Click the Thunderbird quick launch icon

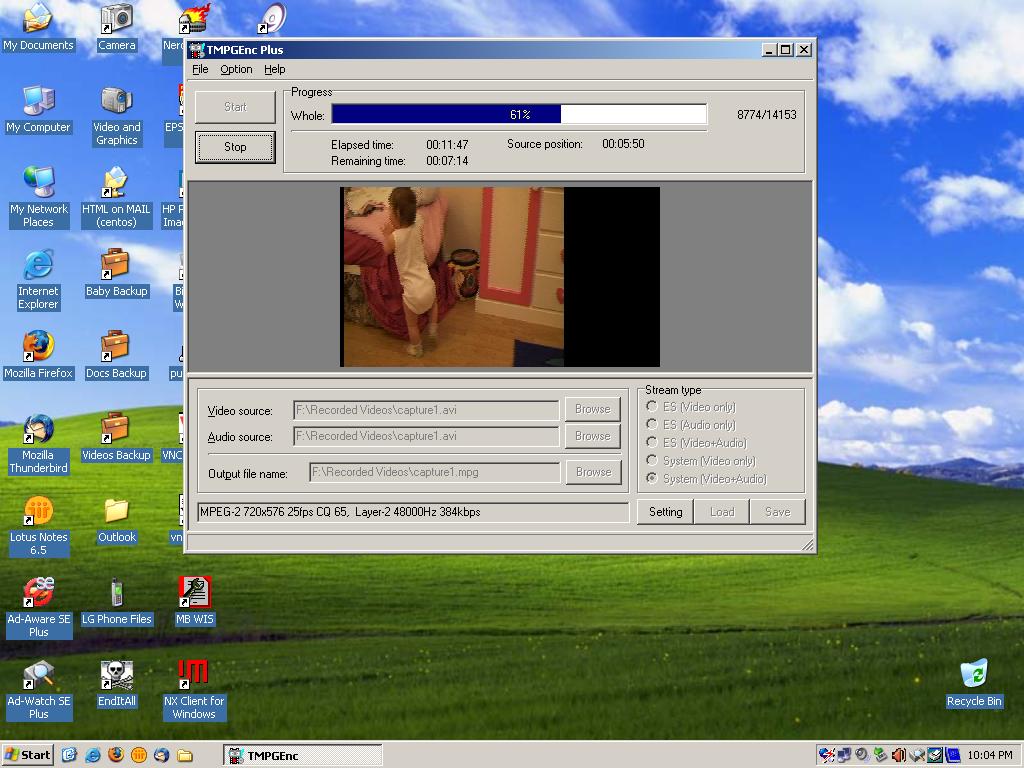click(161, 756)
